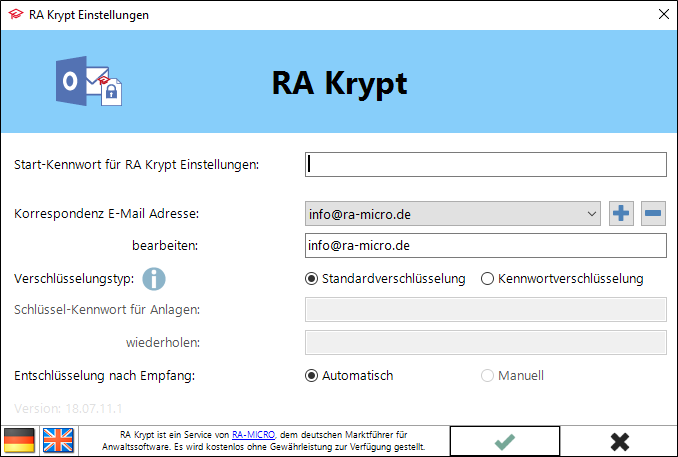
Task: Switch language with the UK flag
Action: click(x=57, y=441)
